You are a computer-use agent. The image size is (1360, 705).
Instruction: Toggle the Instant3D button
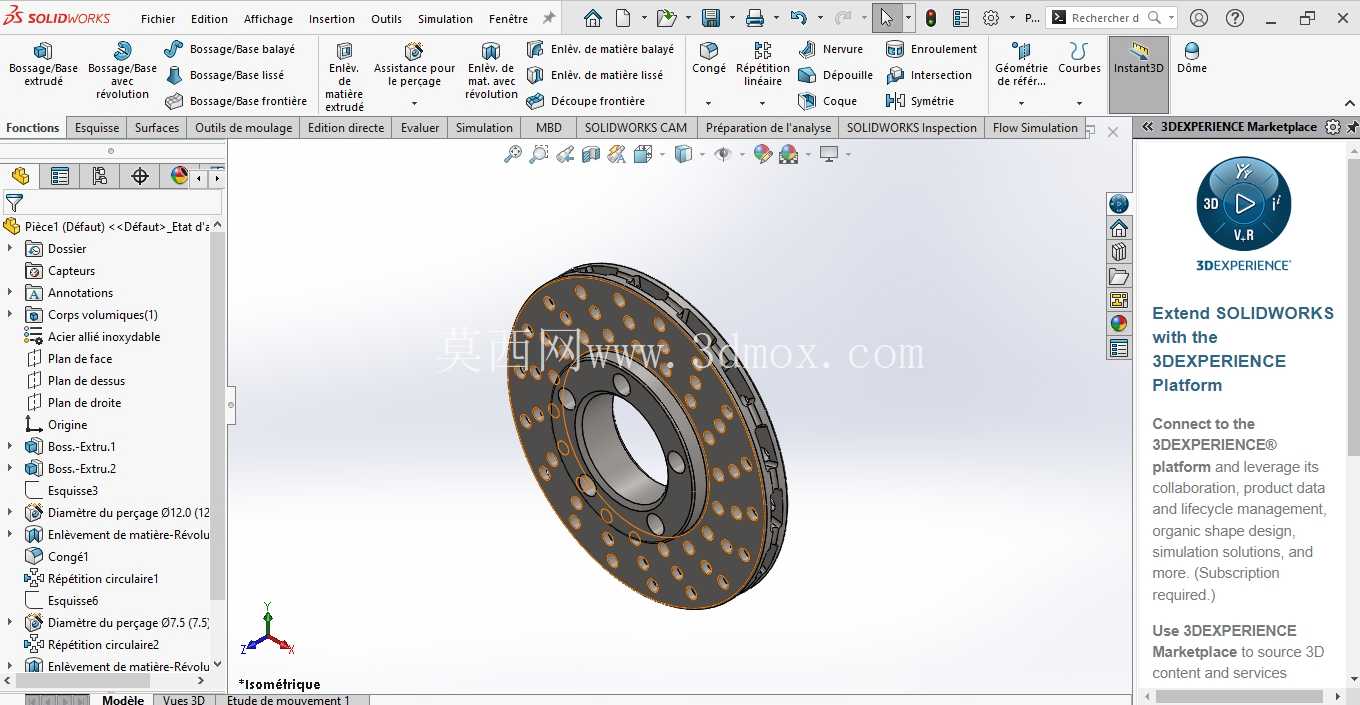pos(1139,75)
